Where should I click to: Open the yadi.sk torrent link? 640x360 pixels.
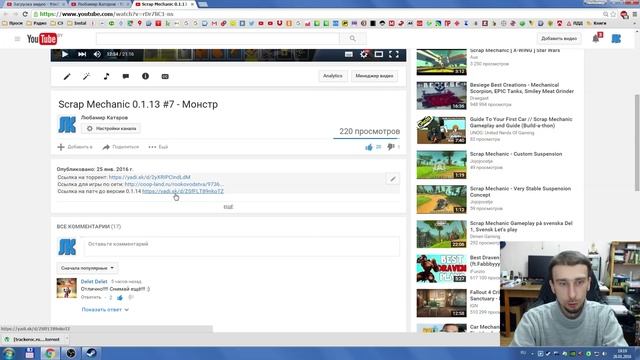pyautogui.click(x=149, y=177)
